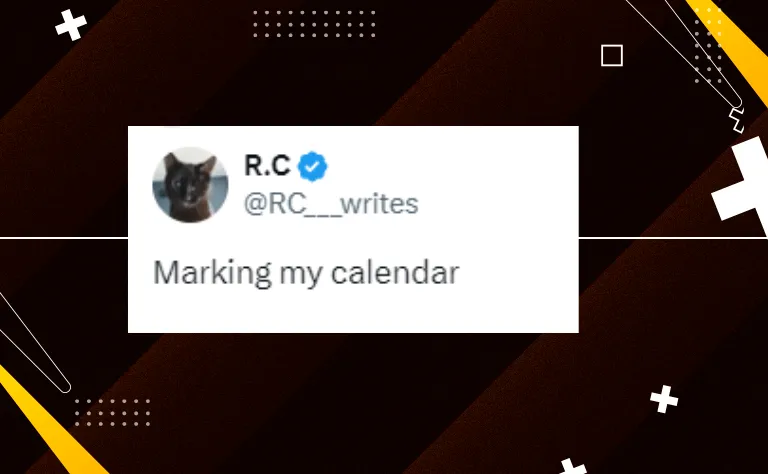Click the empty white area below tweet text

353,311
